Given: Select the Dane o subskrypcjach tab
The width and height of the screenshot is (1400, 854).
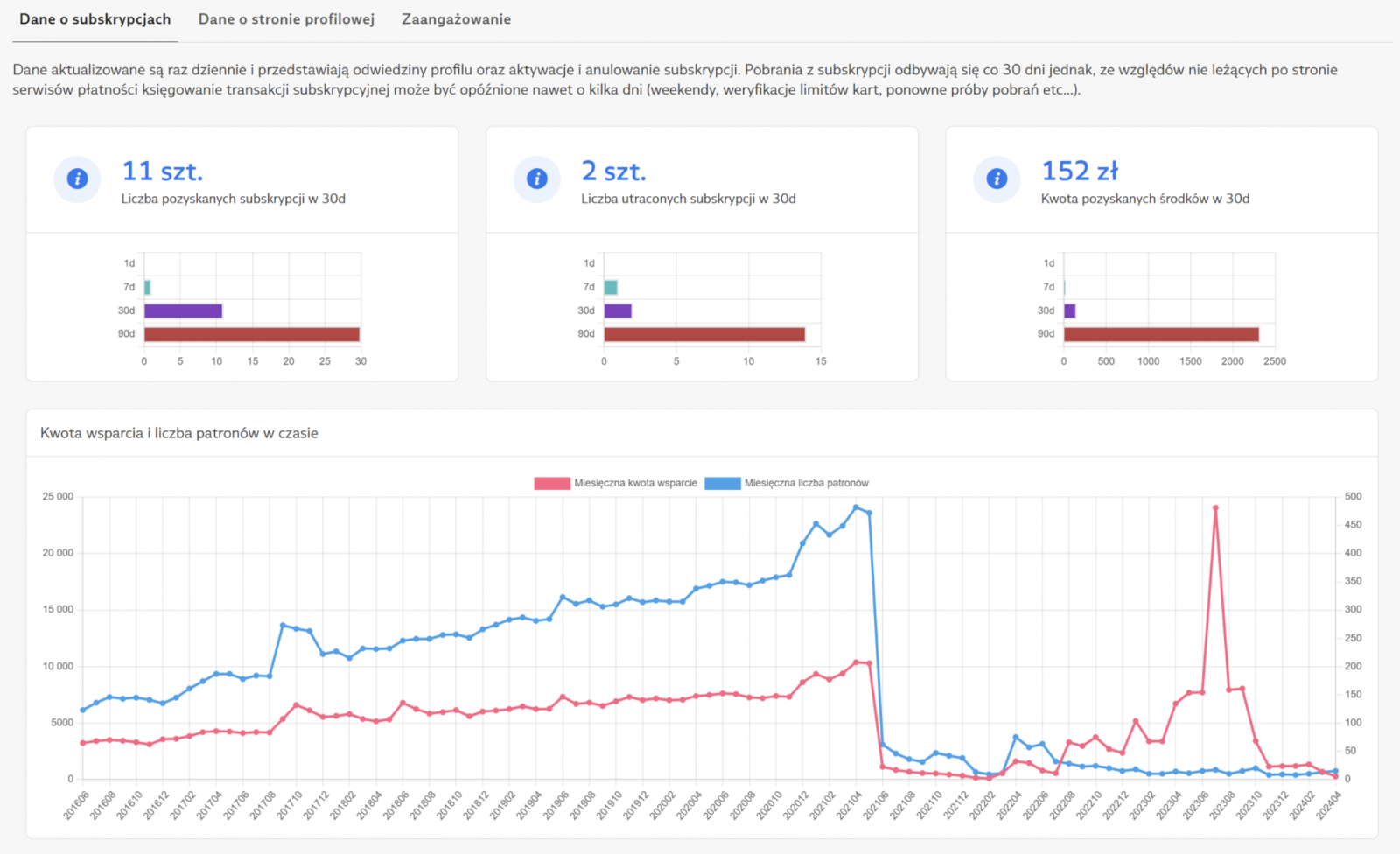Looking at the screenshot, I should (95, 19).
